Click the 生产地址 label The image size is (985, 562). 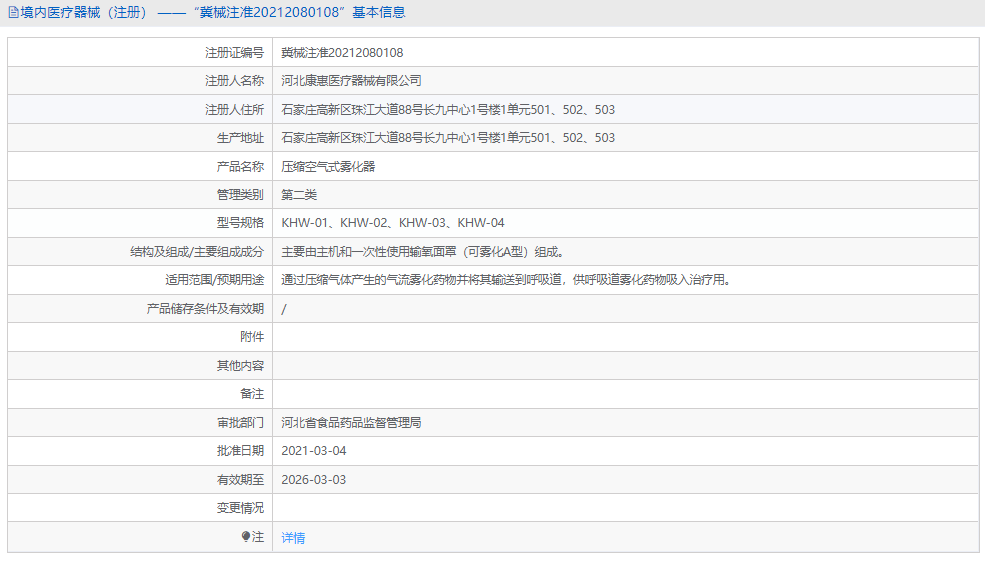click(240, 138)
